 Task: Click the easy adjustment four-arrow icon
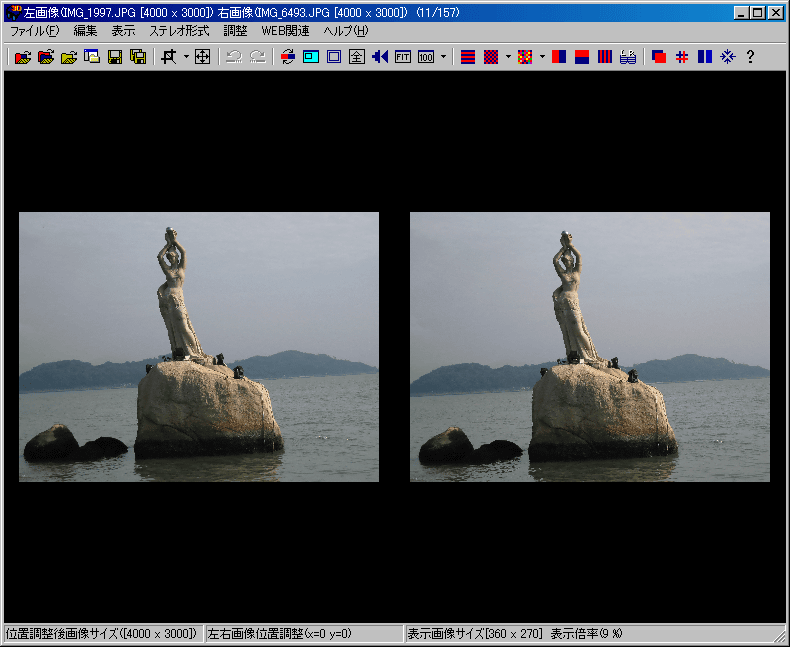coord(203,56)
